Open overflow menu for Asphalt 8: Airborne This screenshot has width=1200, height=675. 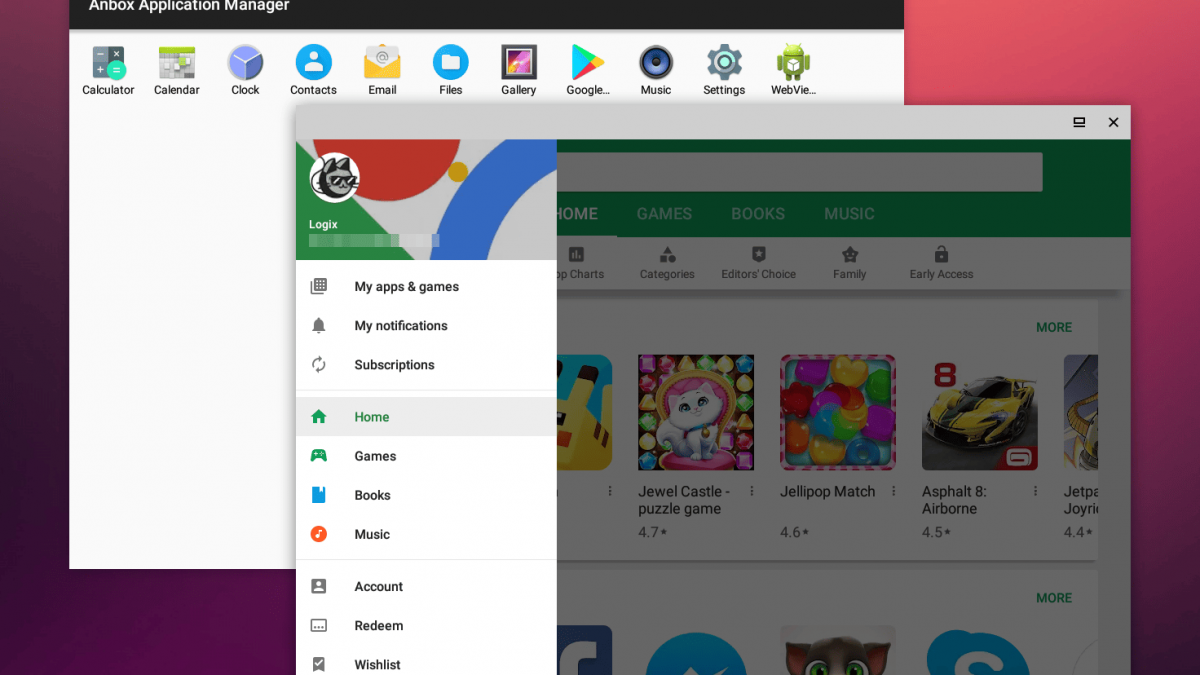(x=1036, y=492)
